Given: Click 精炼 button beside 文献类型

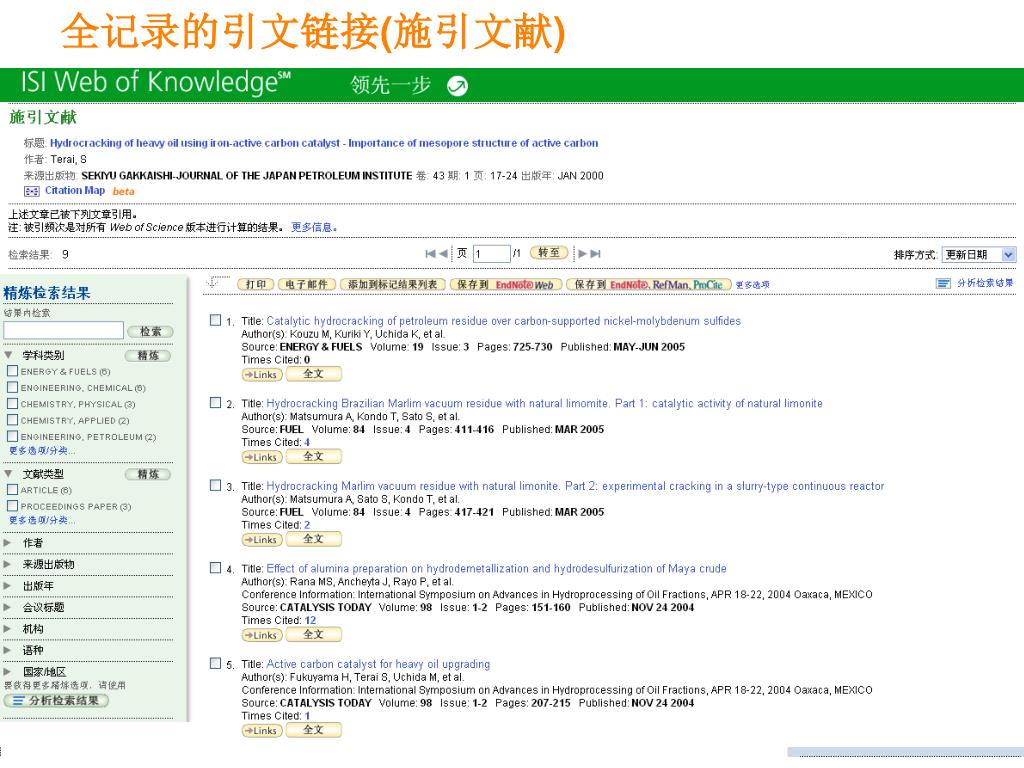Looking at the screenshot, I should (148, 474).
